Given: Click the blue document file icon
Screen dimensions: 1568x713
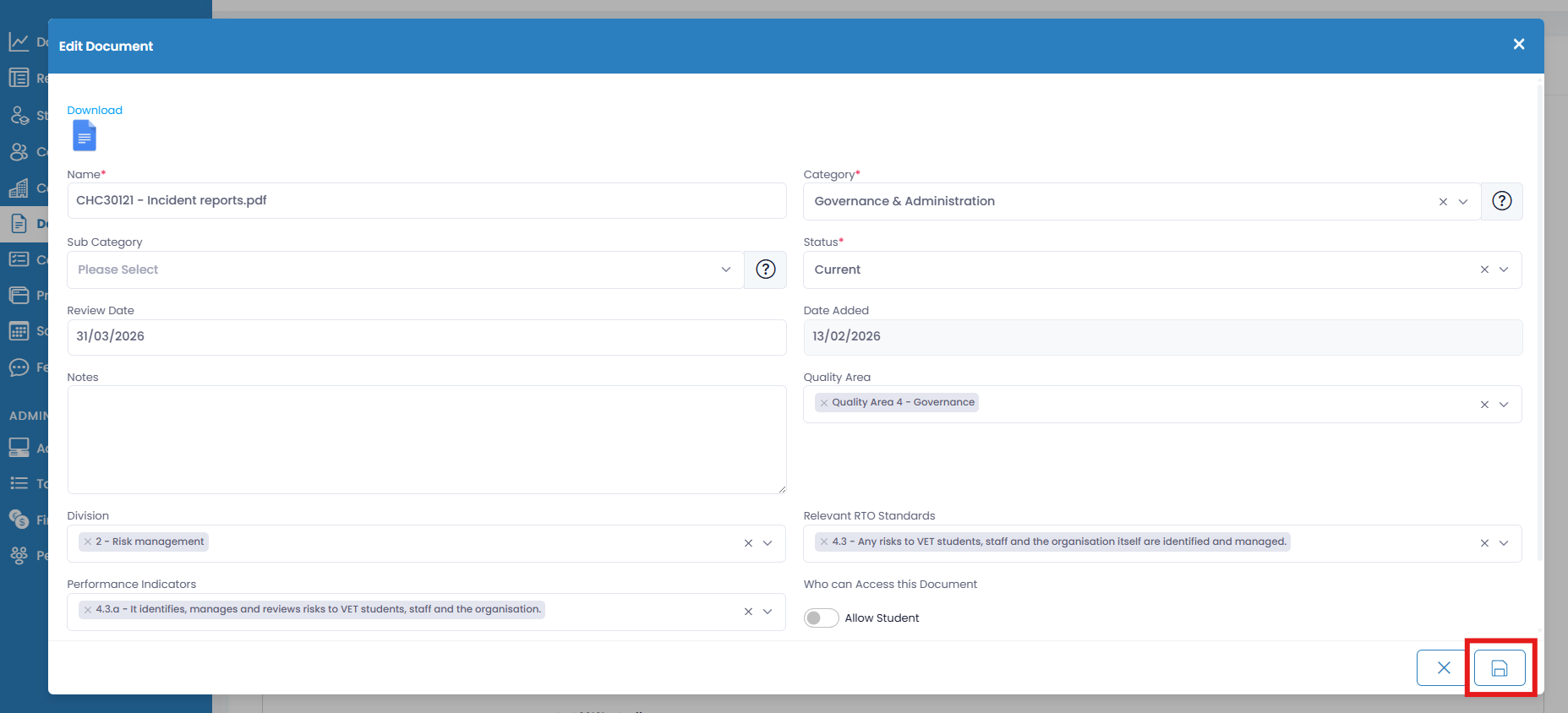Looking at the screenshot, I should pyautogui.click(x=85, y=135).
